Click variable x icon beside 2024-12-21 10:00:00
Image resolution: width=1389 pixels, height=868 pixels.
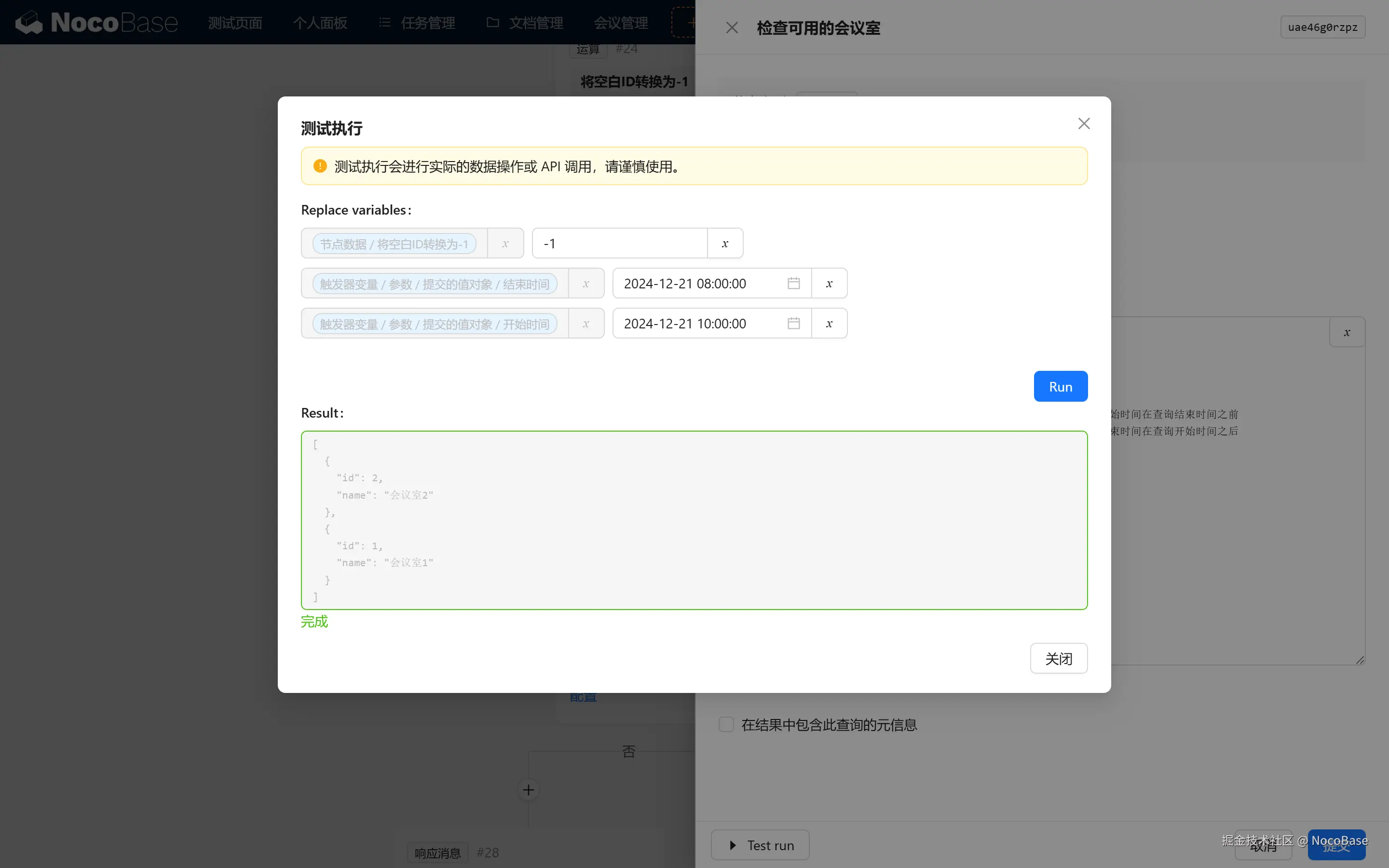[x=829, y=323]
